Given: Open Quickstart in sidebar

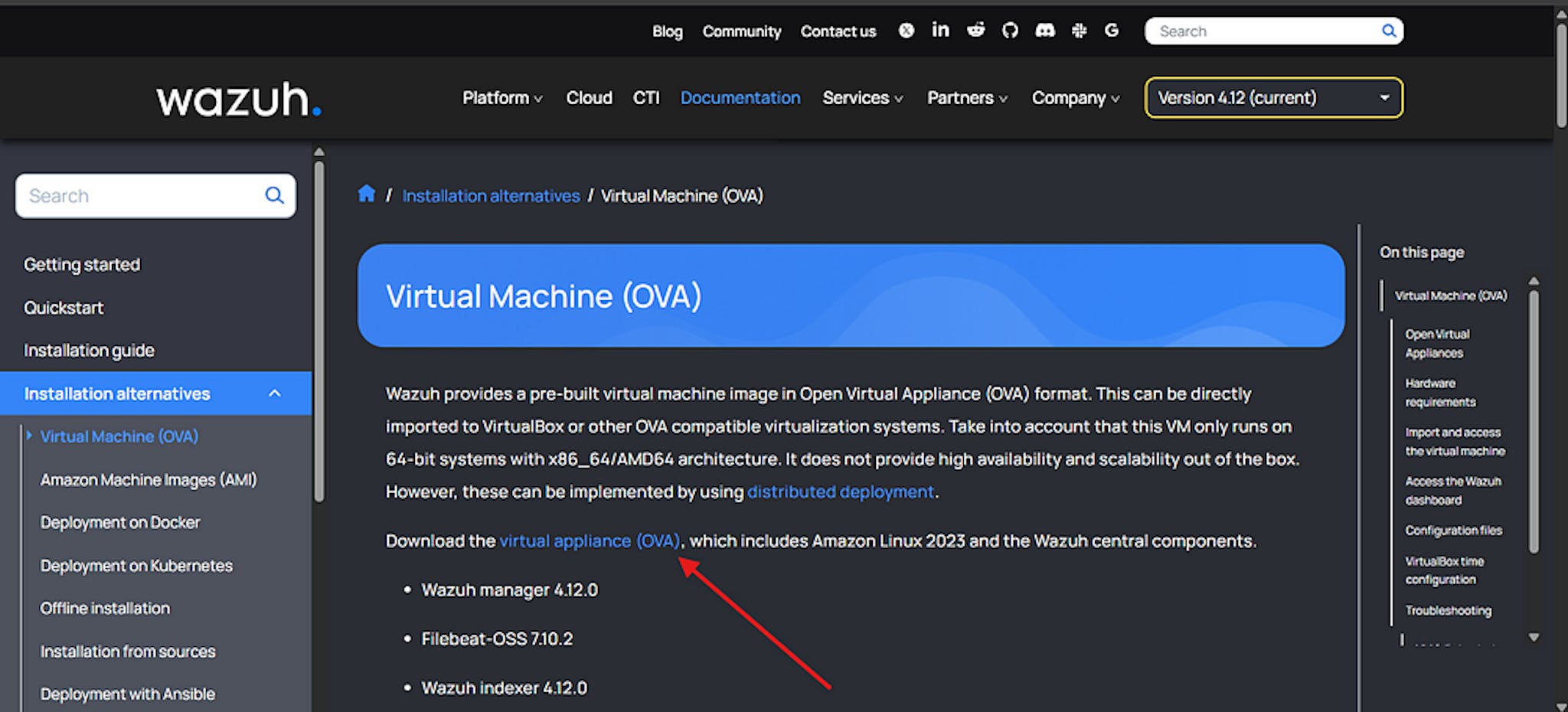Looking at the screenshot, I should coord(64,308).
